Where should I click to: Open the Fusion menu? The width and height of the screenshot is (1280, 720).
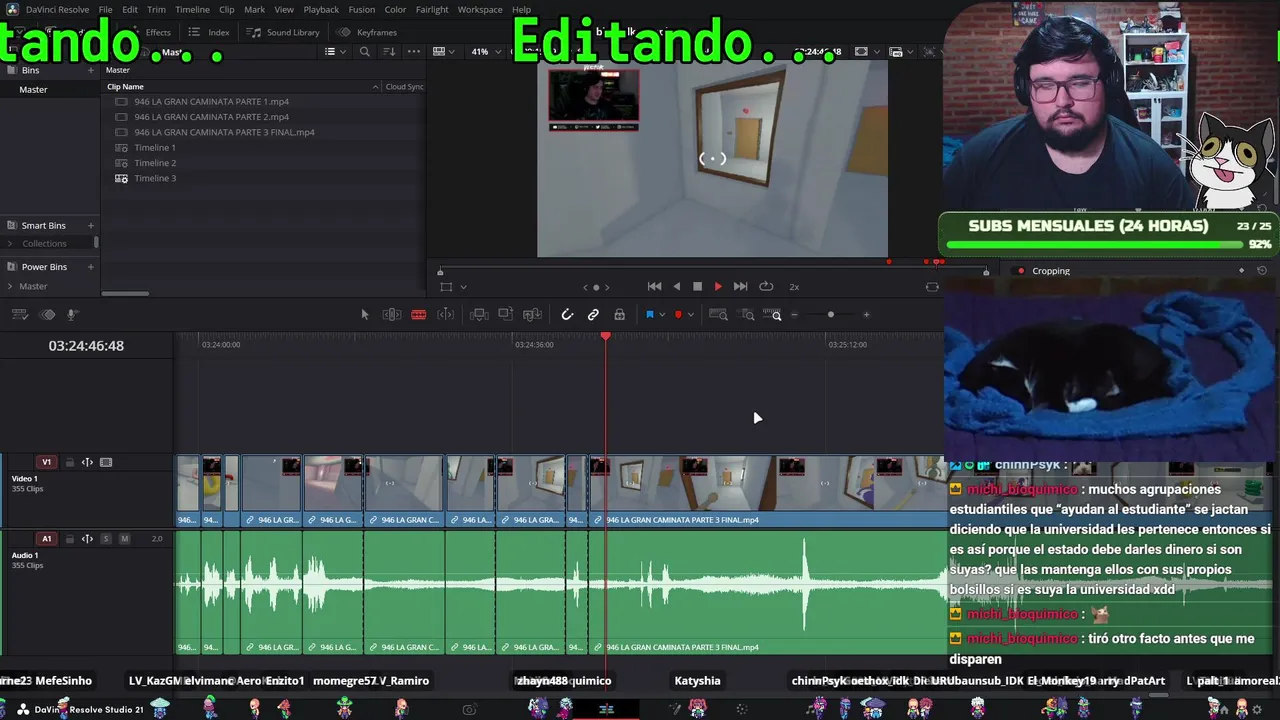coord(362,9)
